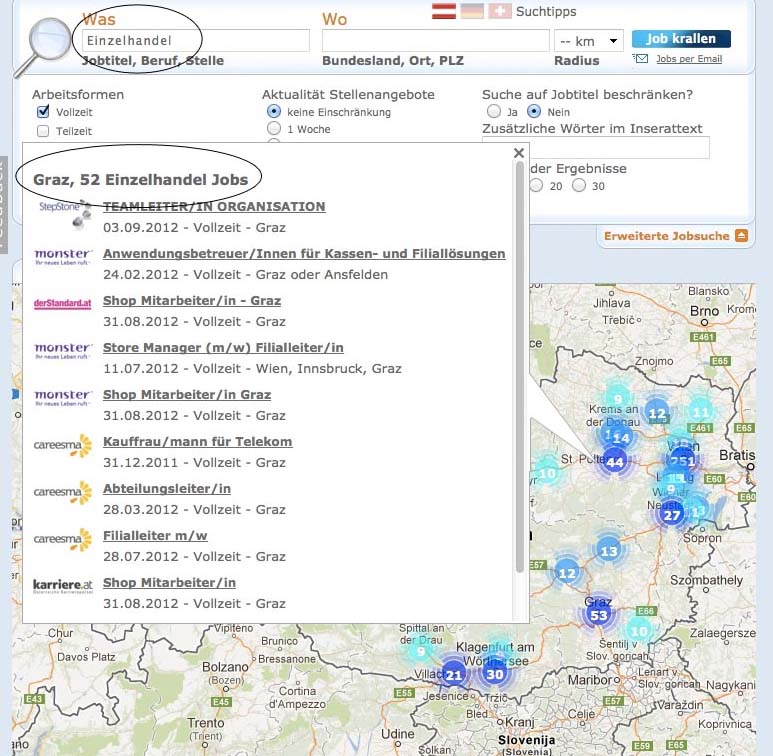Click the Klagenfurt cluster marker showing 30
Image resolution: width=773 pixels, height=756 pixels.
click(x=494, y=673)
